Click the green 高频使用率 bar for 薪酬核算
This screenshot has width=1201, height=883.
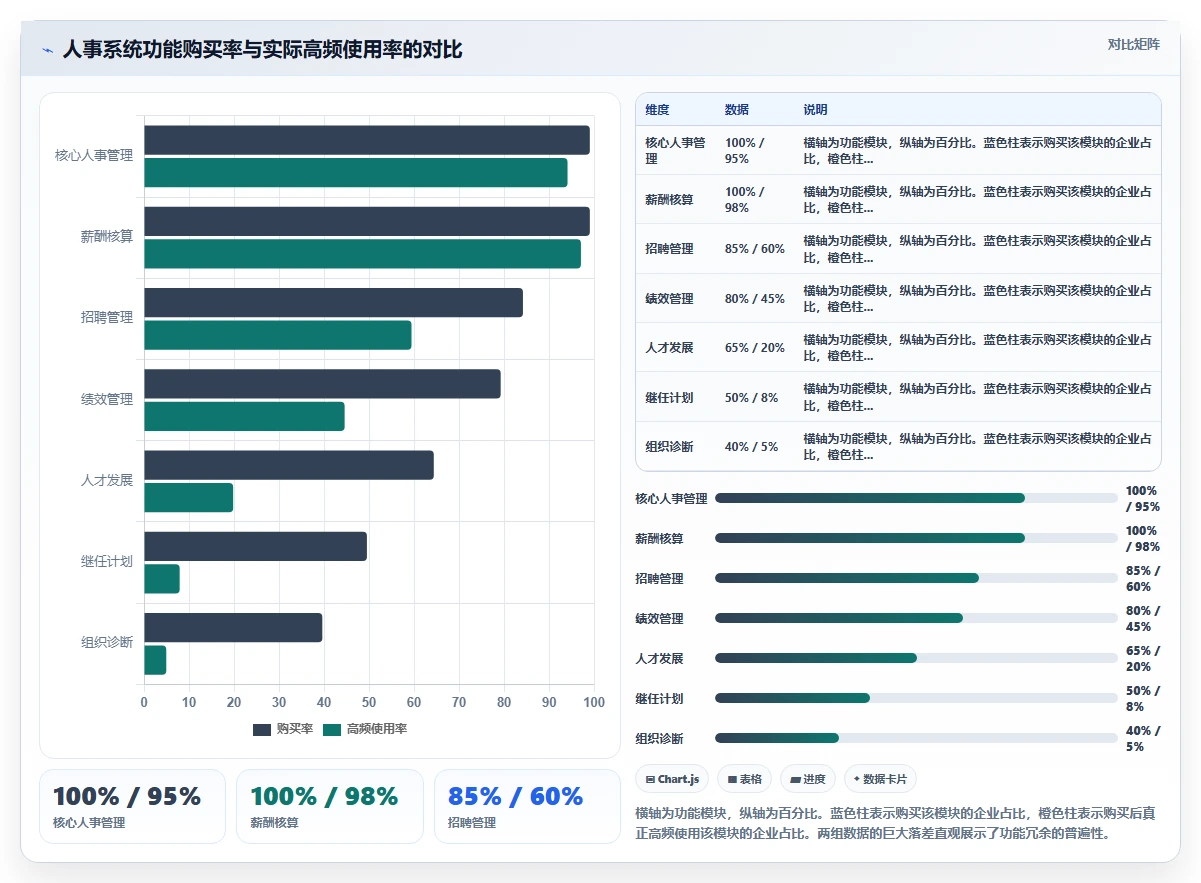[362, 254]
